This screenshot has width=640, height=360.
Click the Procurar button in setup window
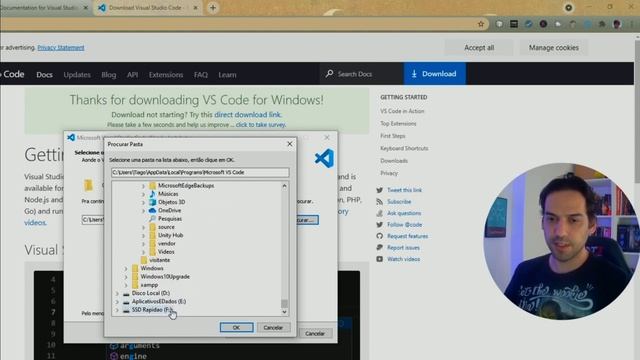307,220
